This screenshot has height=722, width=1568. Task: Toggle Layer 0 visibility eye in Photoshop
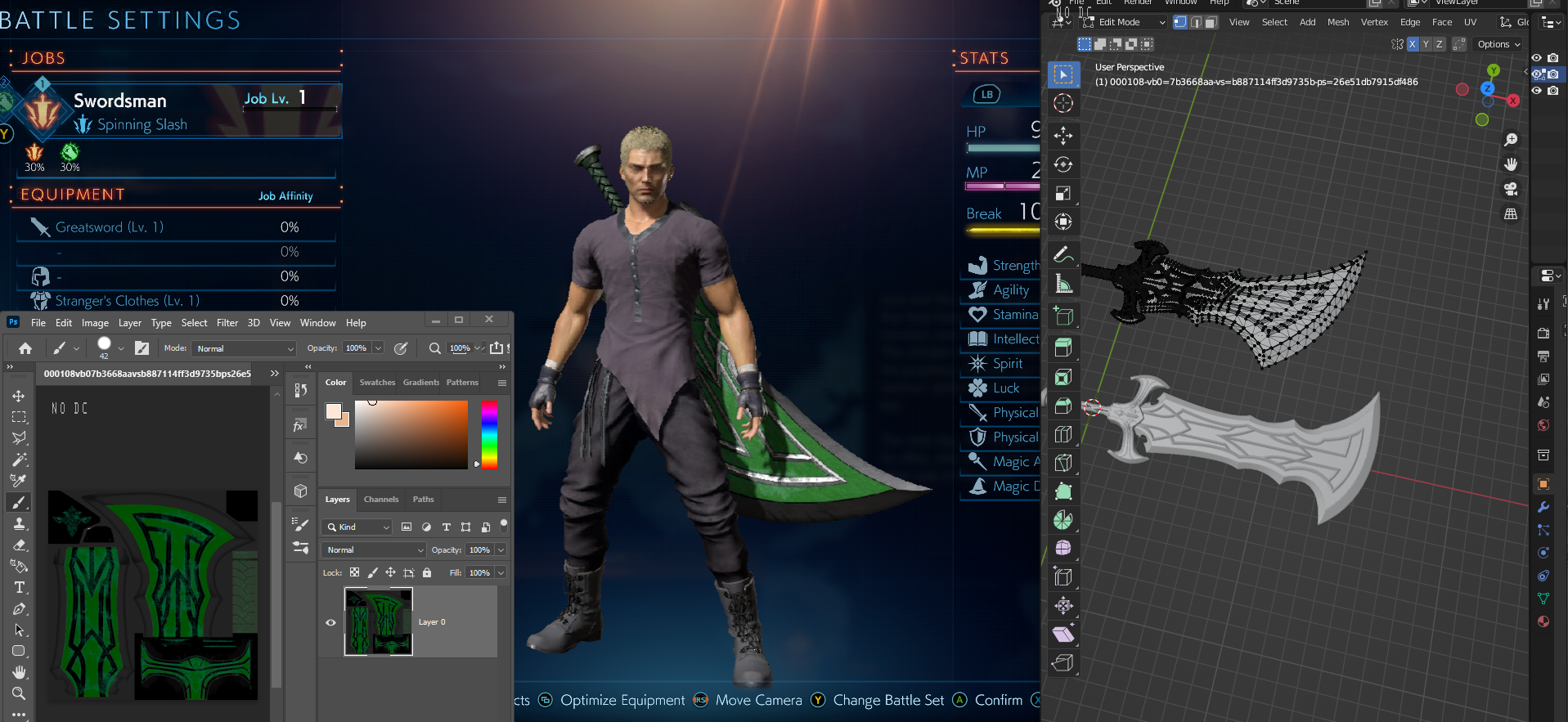point(331,622)
